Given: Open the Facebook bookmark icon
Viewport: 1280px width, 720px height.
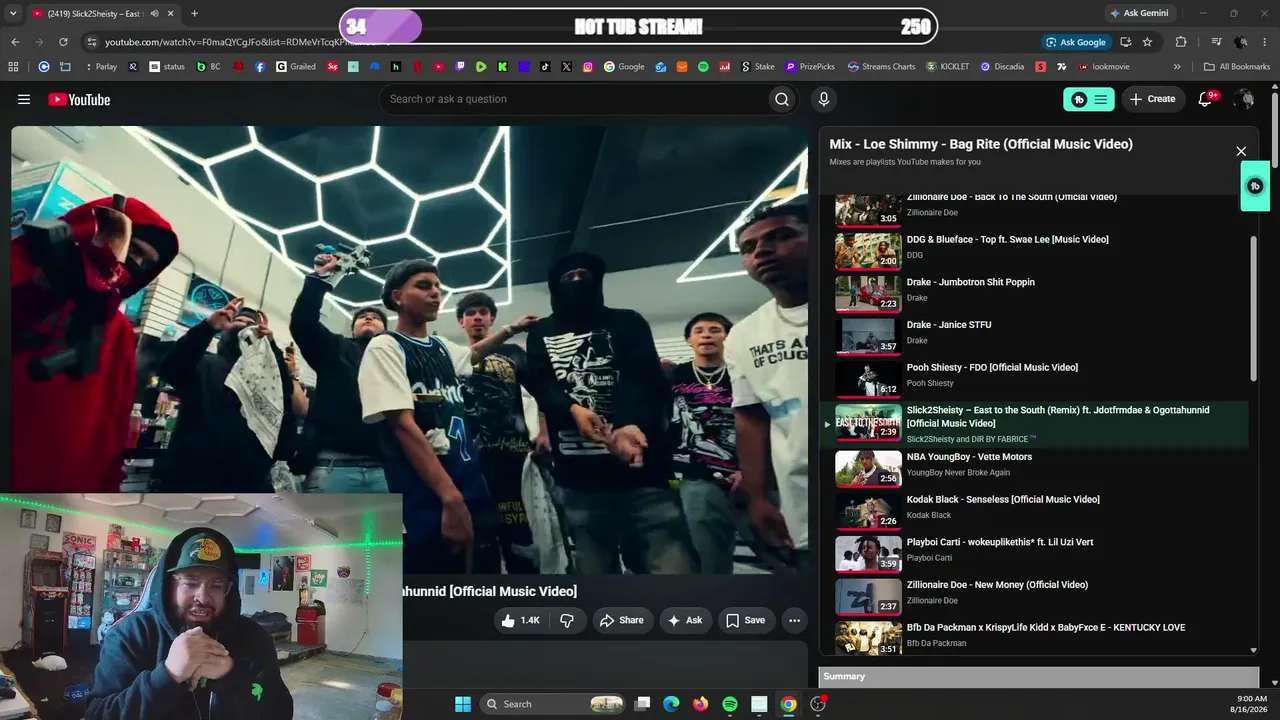Looking at the screenshot, I should 260,67.
